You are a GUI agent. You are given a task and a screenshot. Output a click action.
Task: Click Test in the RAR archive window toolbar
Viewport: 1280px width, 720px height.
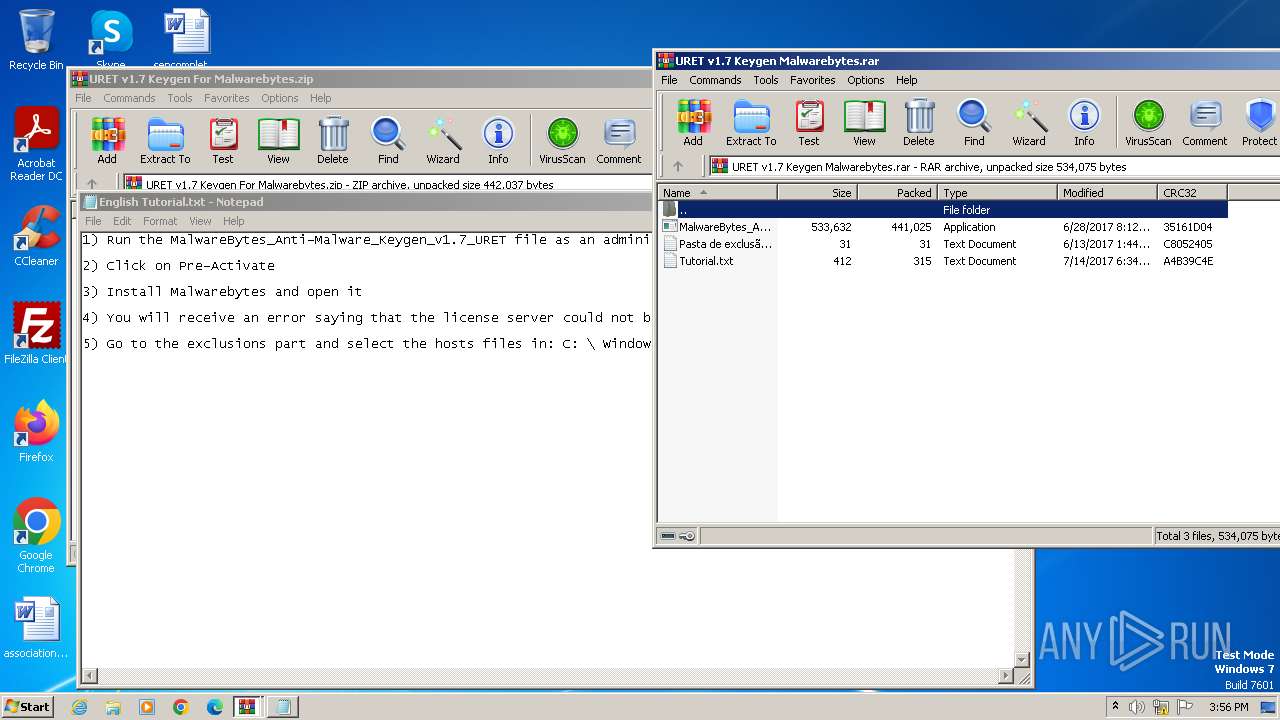(809, 123)
